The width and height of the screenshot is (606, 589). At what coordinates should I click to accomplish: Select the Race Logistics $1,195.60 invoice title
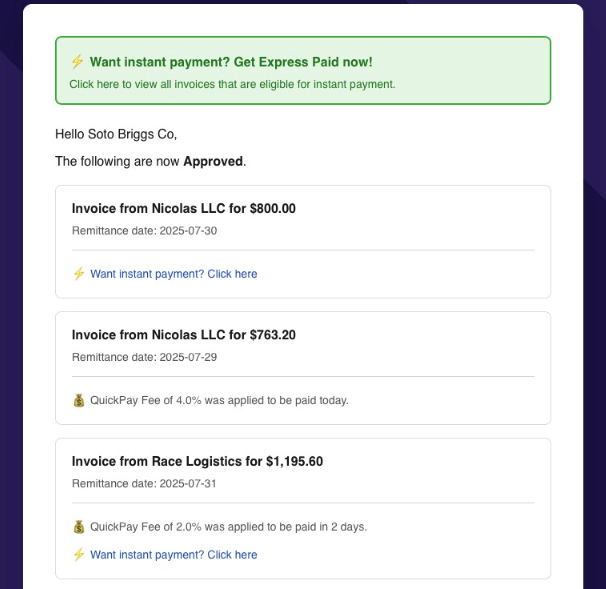click(197, 462)
